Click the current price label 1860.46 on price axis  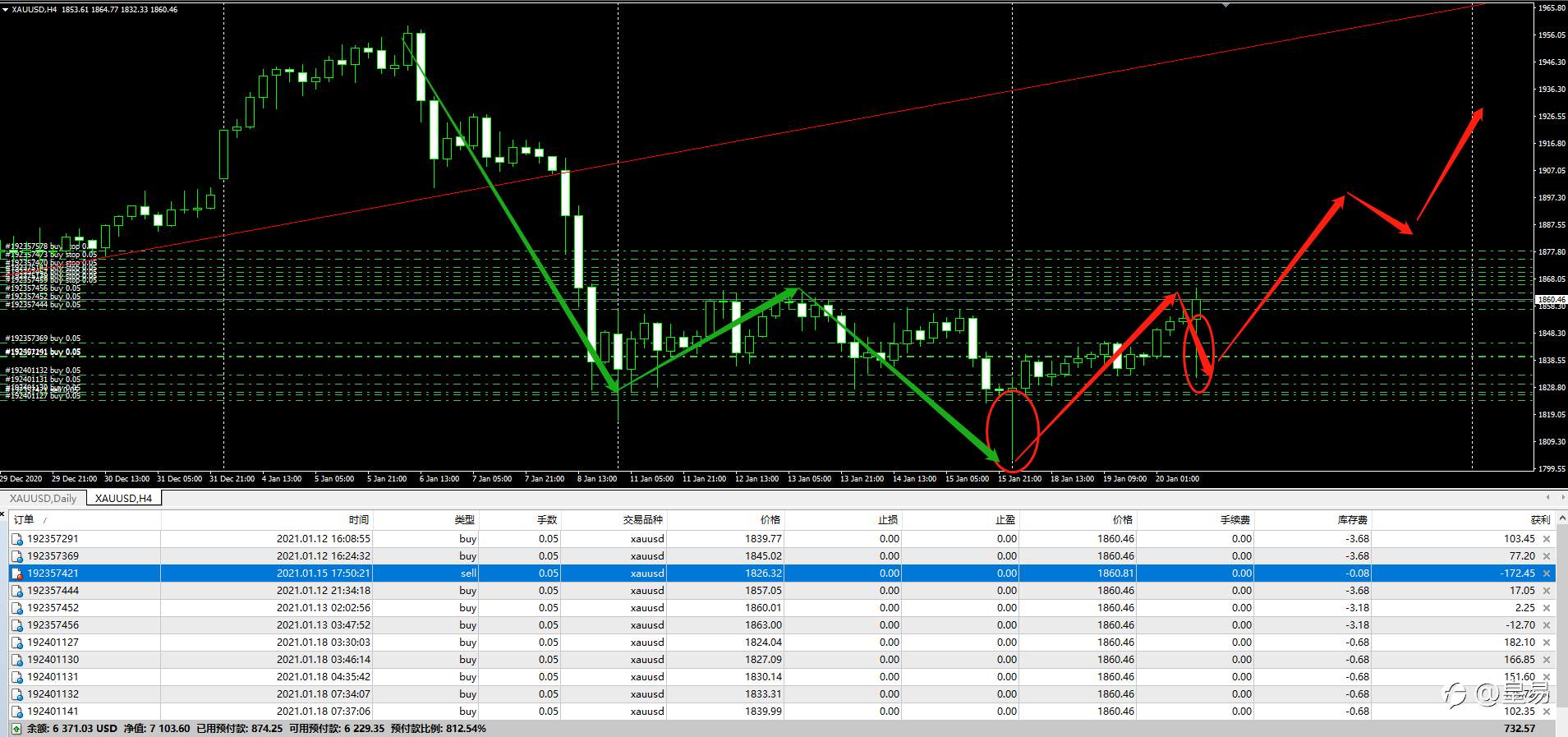1551,300
